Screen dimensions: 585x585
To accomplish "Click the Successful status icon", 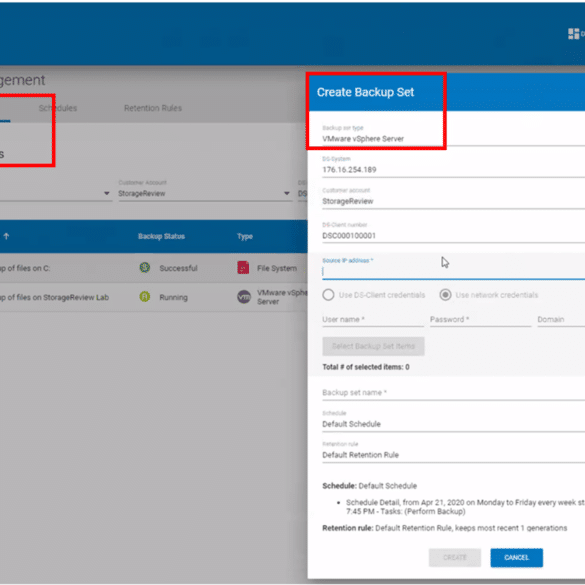I will pyautogui.click(x=145, y=268).
